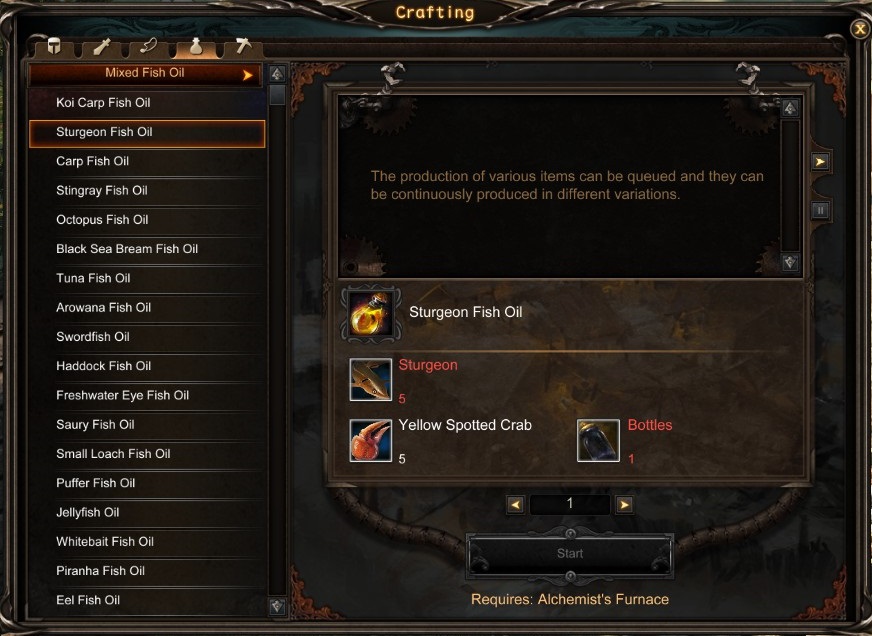
Task: Click the crafting quantity input field
Action: tap(569, 504)
